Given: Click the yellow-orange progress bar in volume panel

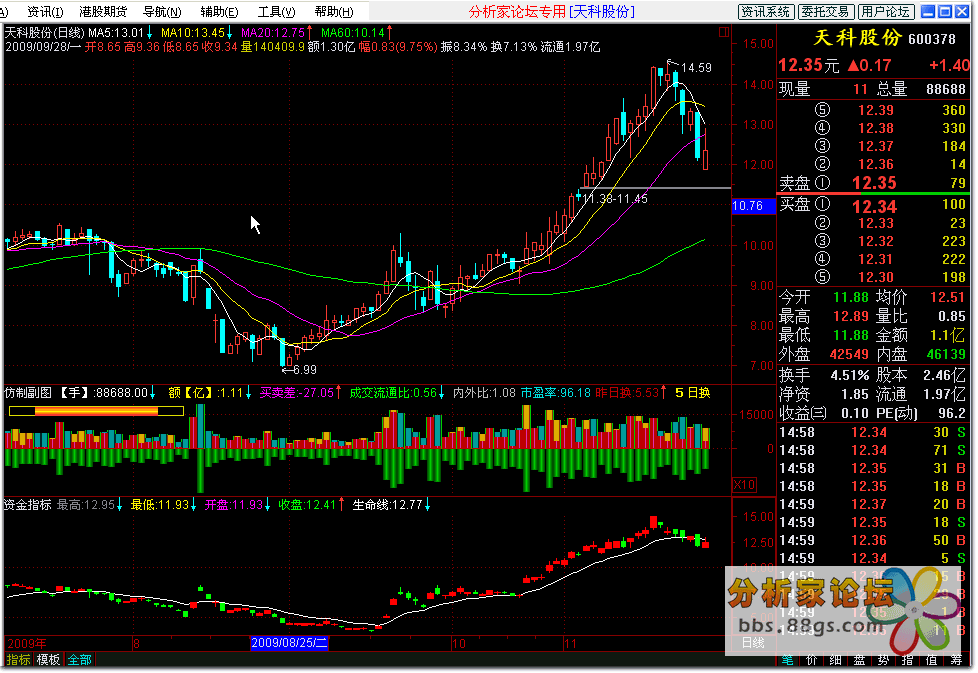Looking at the screenshot, I should coord(96,410).
